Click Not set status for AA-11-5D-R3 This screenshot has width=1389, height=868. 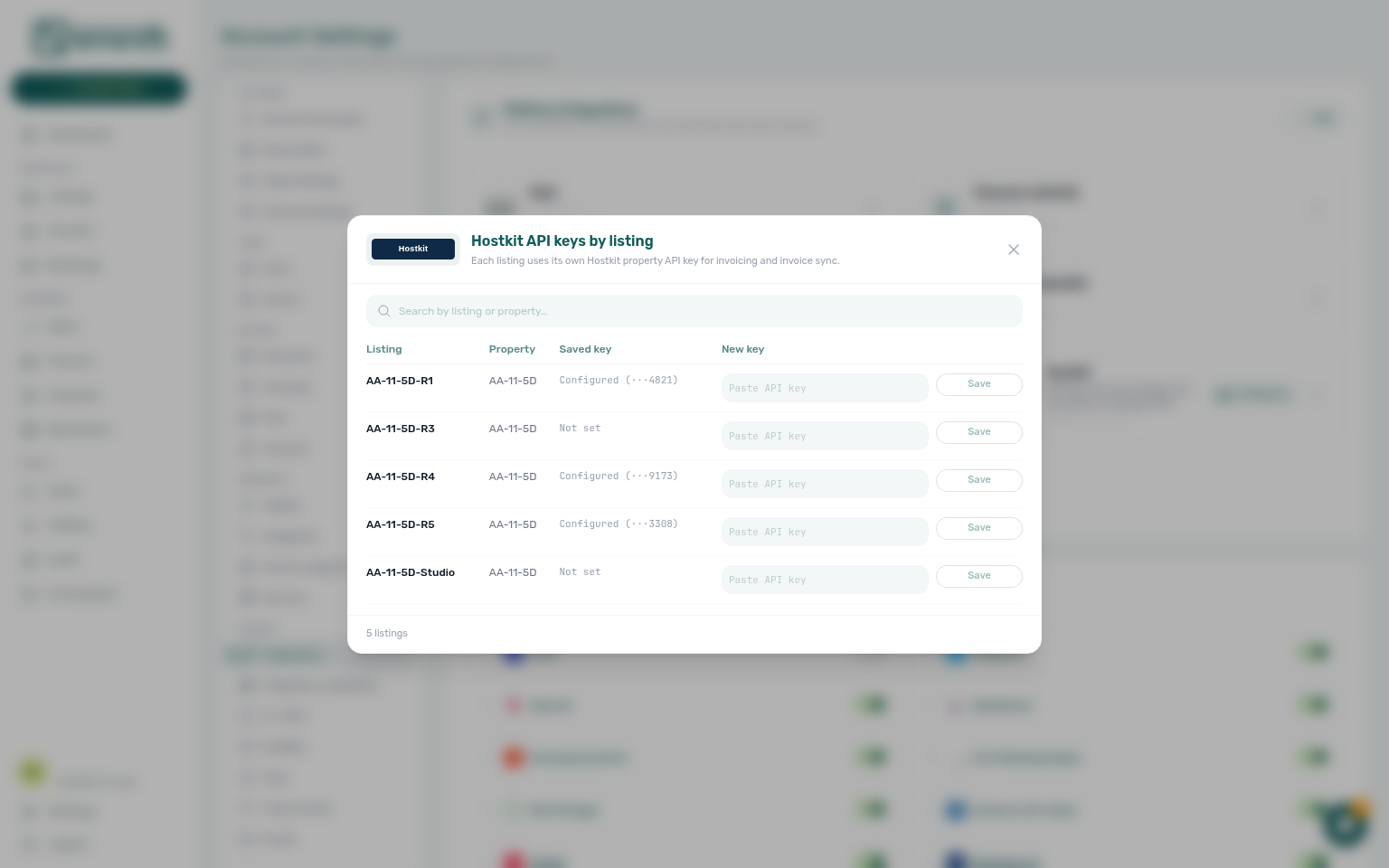click(580, 428)
